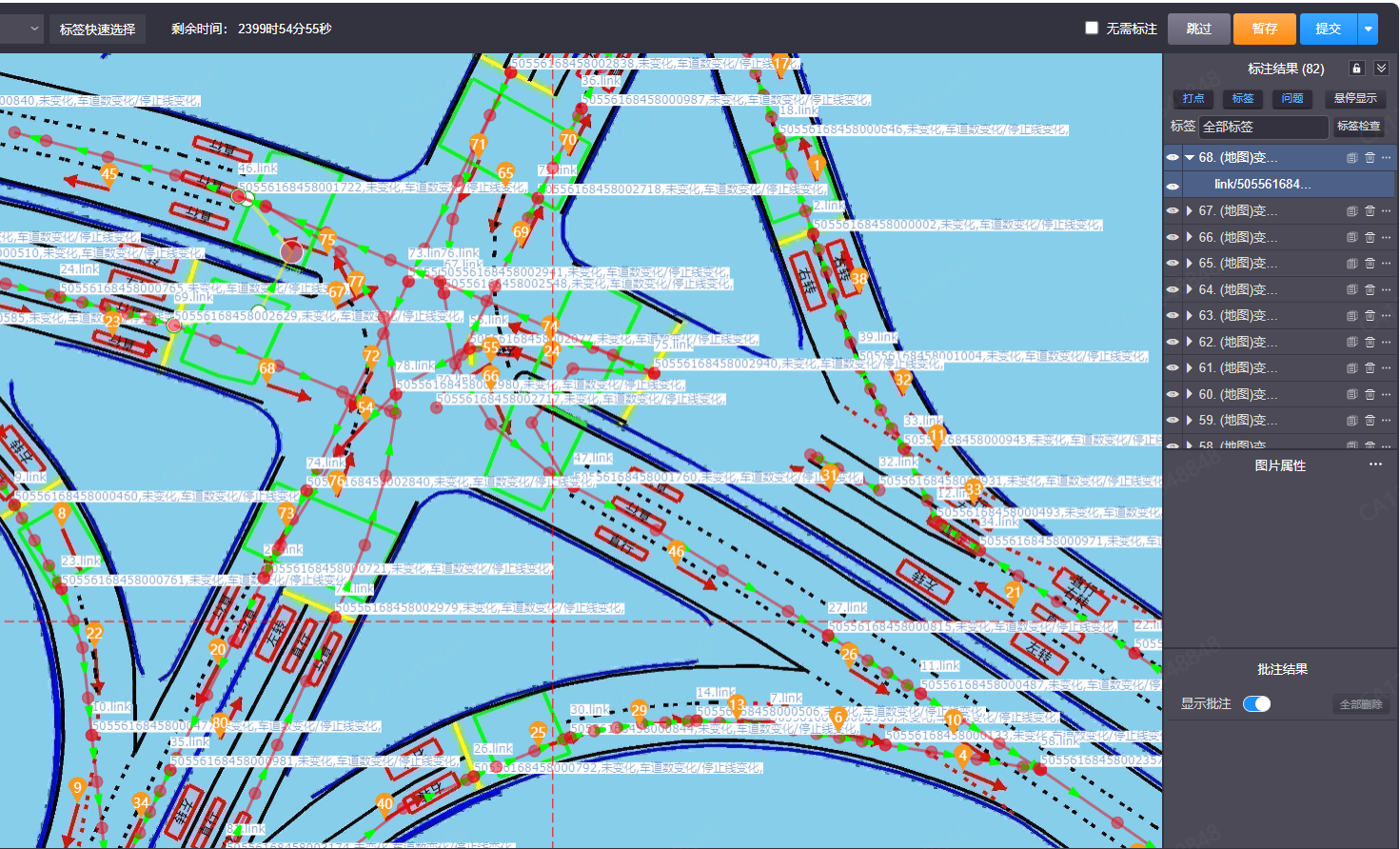
Task: Select the 问题 tab
Action: tap(1292, 98)
